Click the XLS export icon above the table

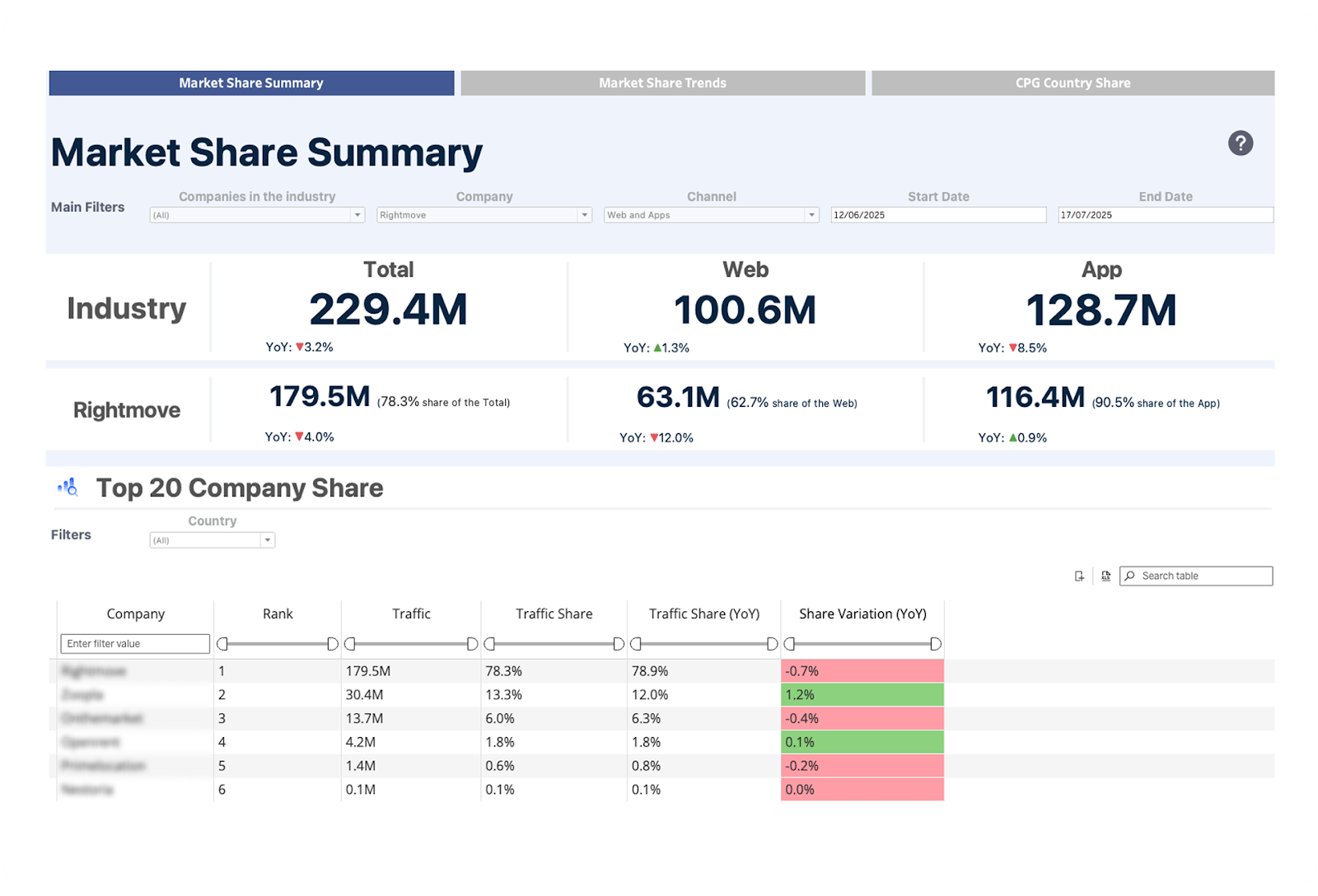coord(1105,576)
